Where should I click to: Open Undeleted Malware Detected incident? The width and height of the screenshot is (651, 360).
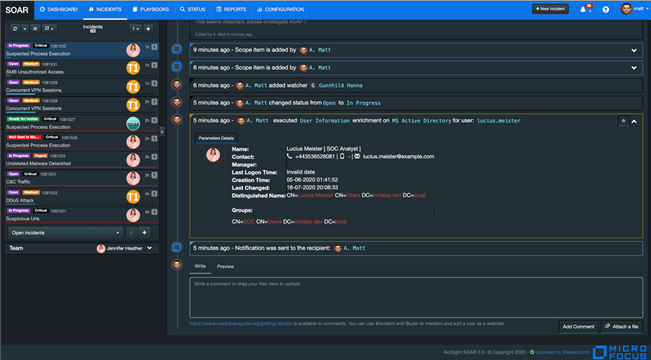82,160
